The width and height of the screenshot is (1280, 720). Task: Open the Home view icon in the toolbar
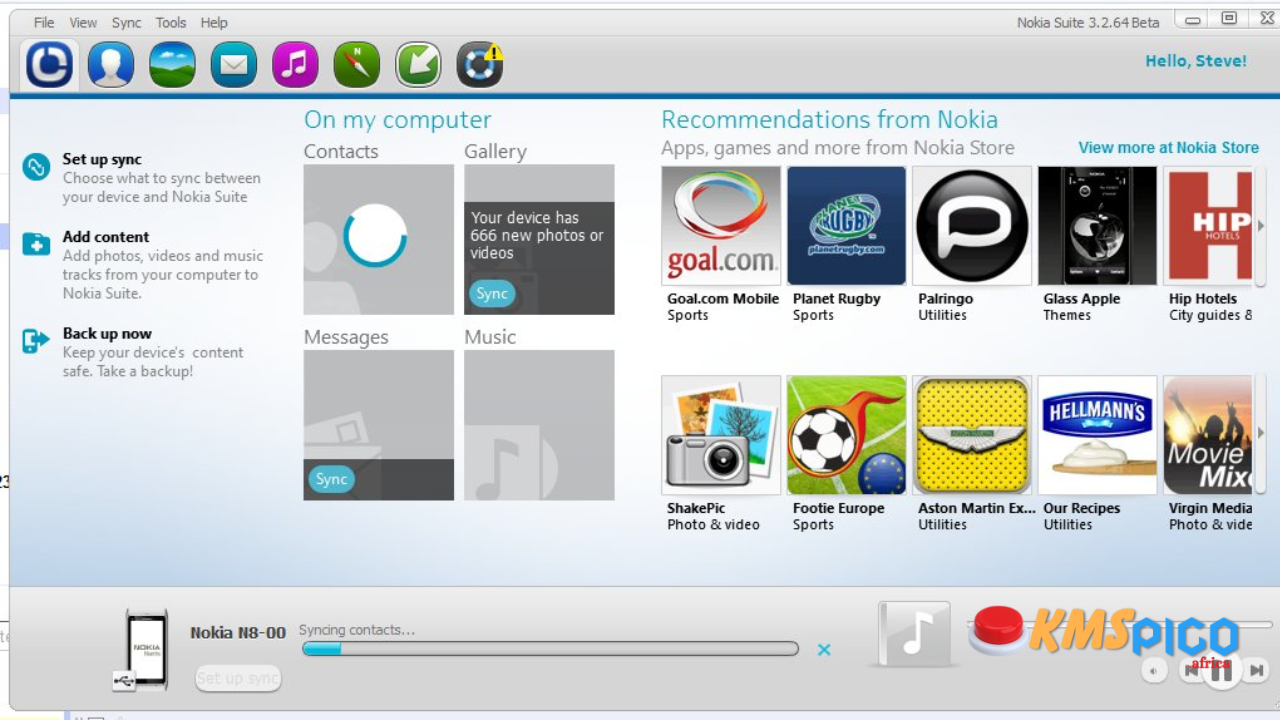click(49, 65)
